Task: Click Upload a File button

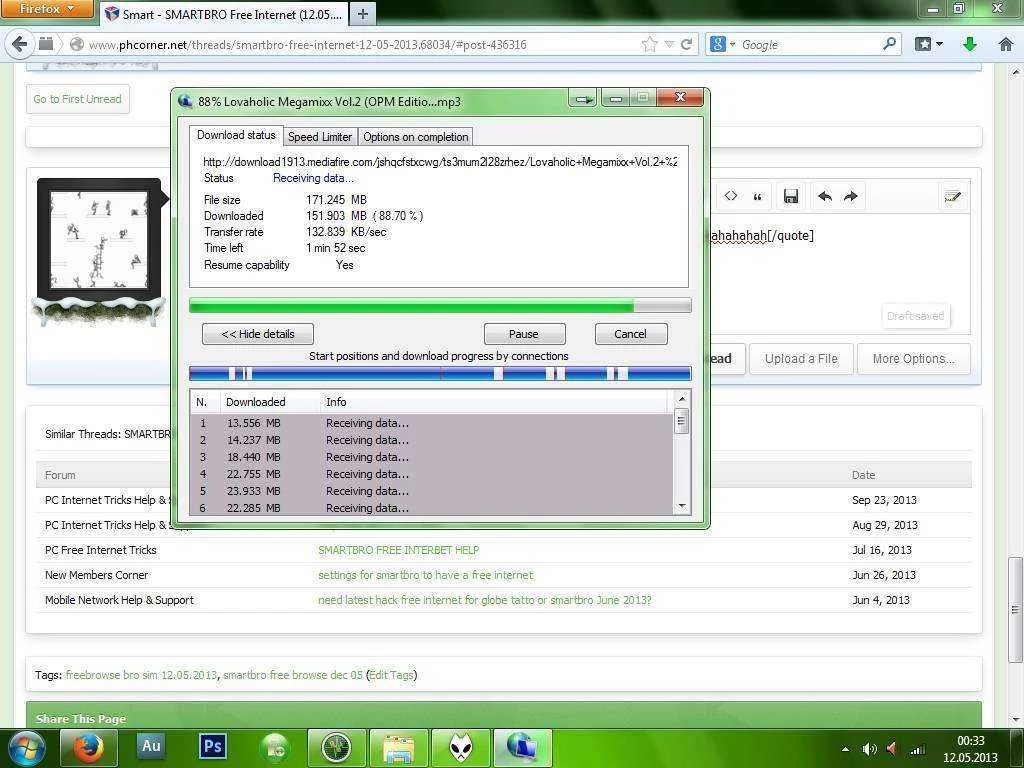Action: click(x=801, y=359)
